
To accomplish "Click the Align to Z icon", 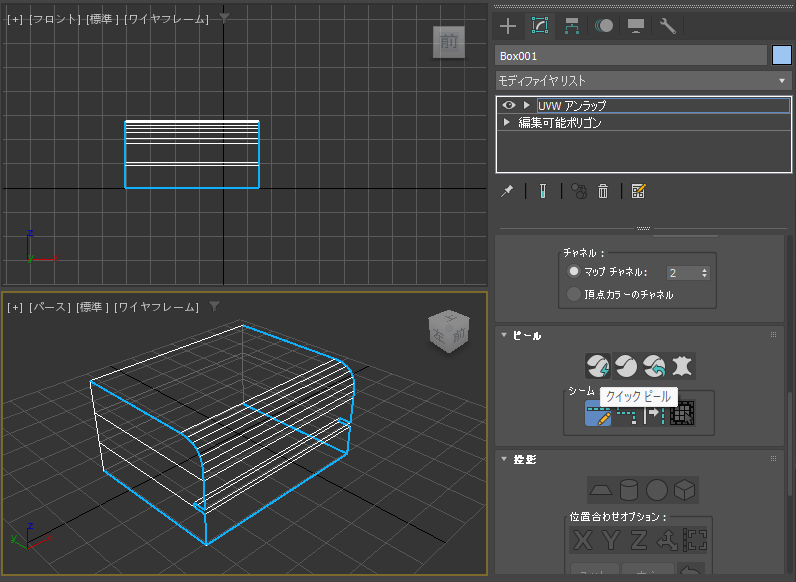I will (x=639, y=540).
